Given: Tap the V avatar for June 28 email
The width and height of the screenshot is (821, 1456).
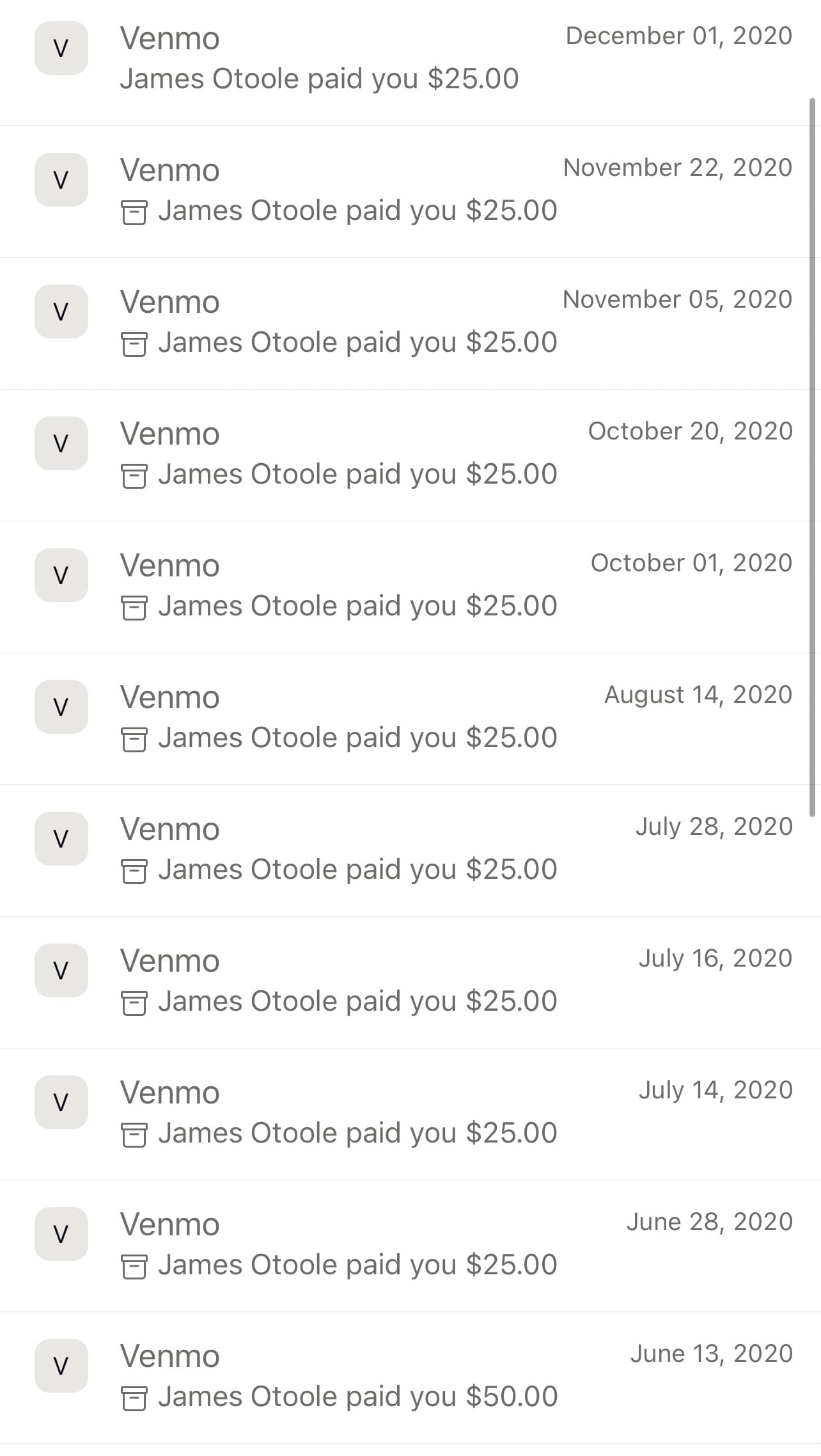Looking at the screenshot, I should pyautogui.click(x=61, y=1234).
